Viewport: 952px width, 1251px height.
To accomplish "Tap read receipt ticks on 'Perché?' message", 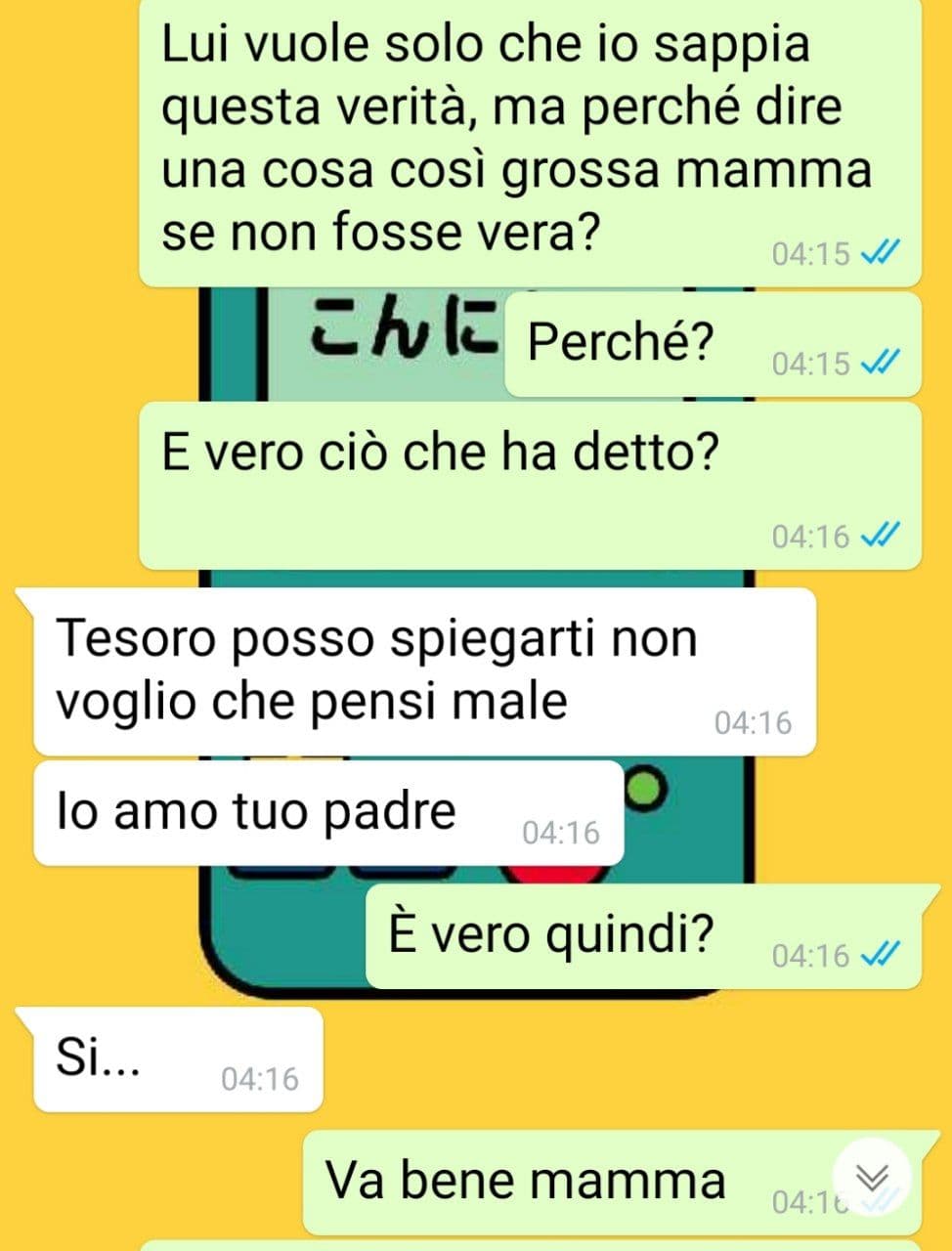I will (x=880, y=364).
